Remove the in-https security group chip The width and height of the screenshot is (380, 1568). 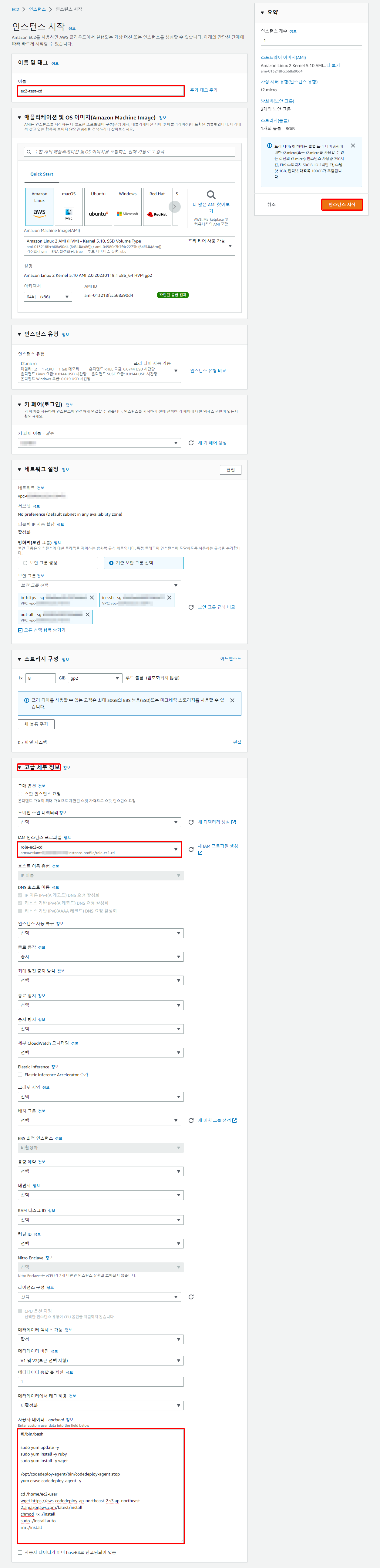(92, 598)
